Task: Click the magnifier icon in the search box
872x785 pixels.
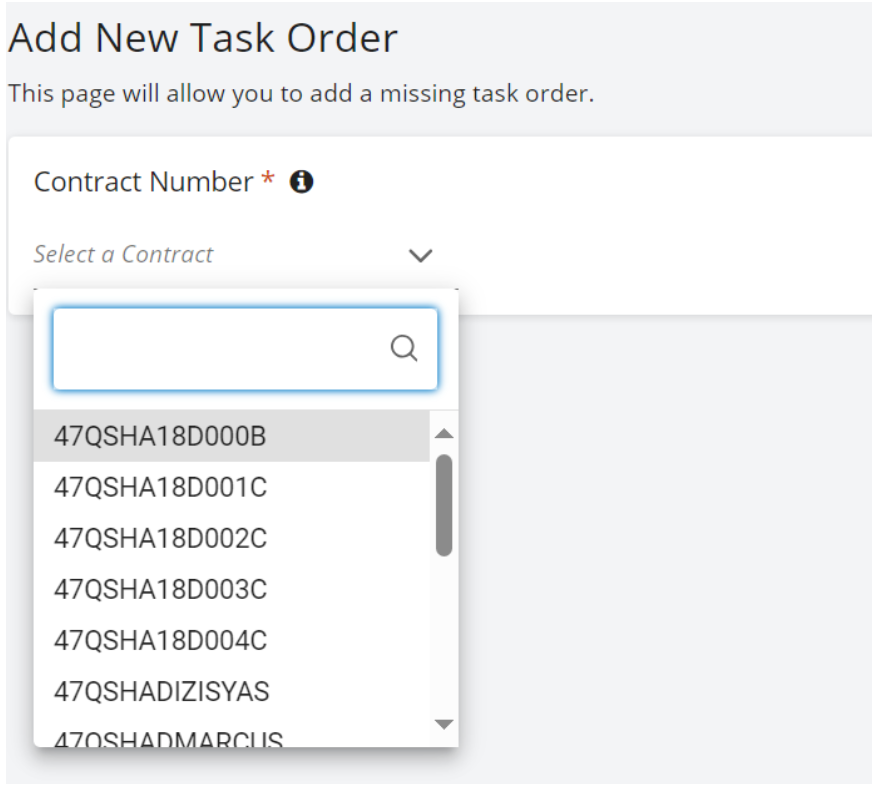Action: [403, 348]
